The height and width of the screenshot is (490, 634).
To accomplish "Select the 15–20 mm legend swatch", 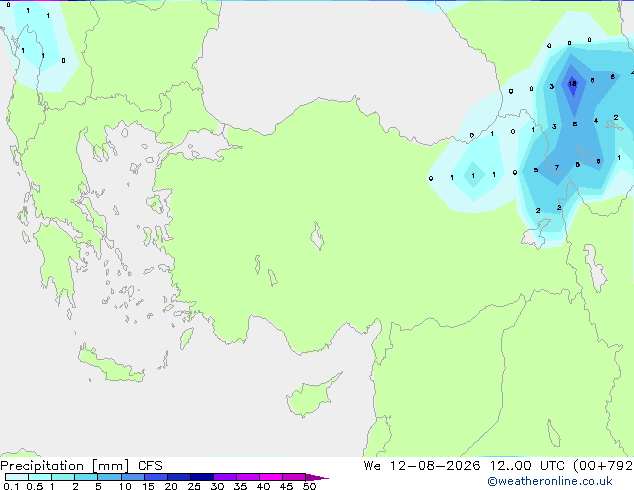I will [x=155, y=477].
